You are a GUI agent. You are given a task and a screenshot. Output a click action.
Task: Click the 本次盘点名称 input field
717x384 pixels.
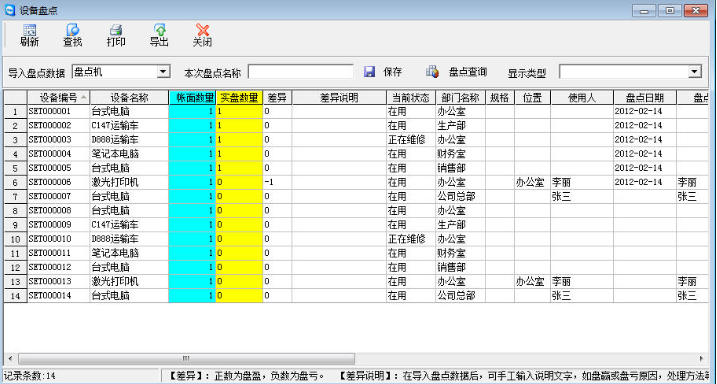301,71
